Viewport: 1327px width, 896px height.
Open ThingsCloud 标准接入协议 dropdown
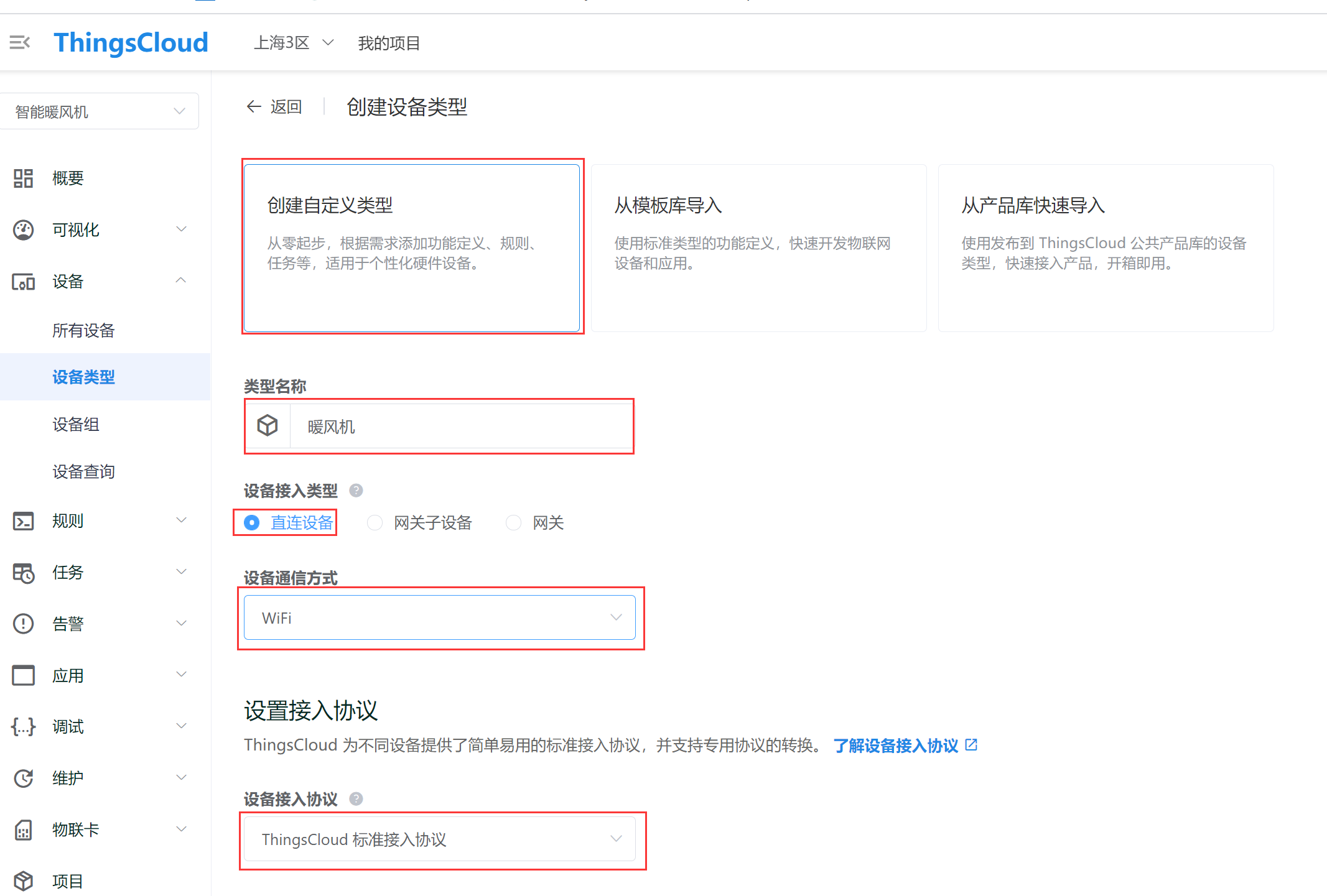[x=440, y=839]
